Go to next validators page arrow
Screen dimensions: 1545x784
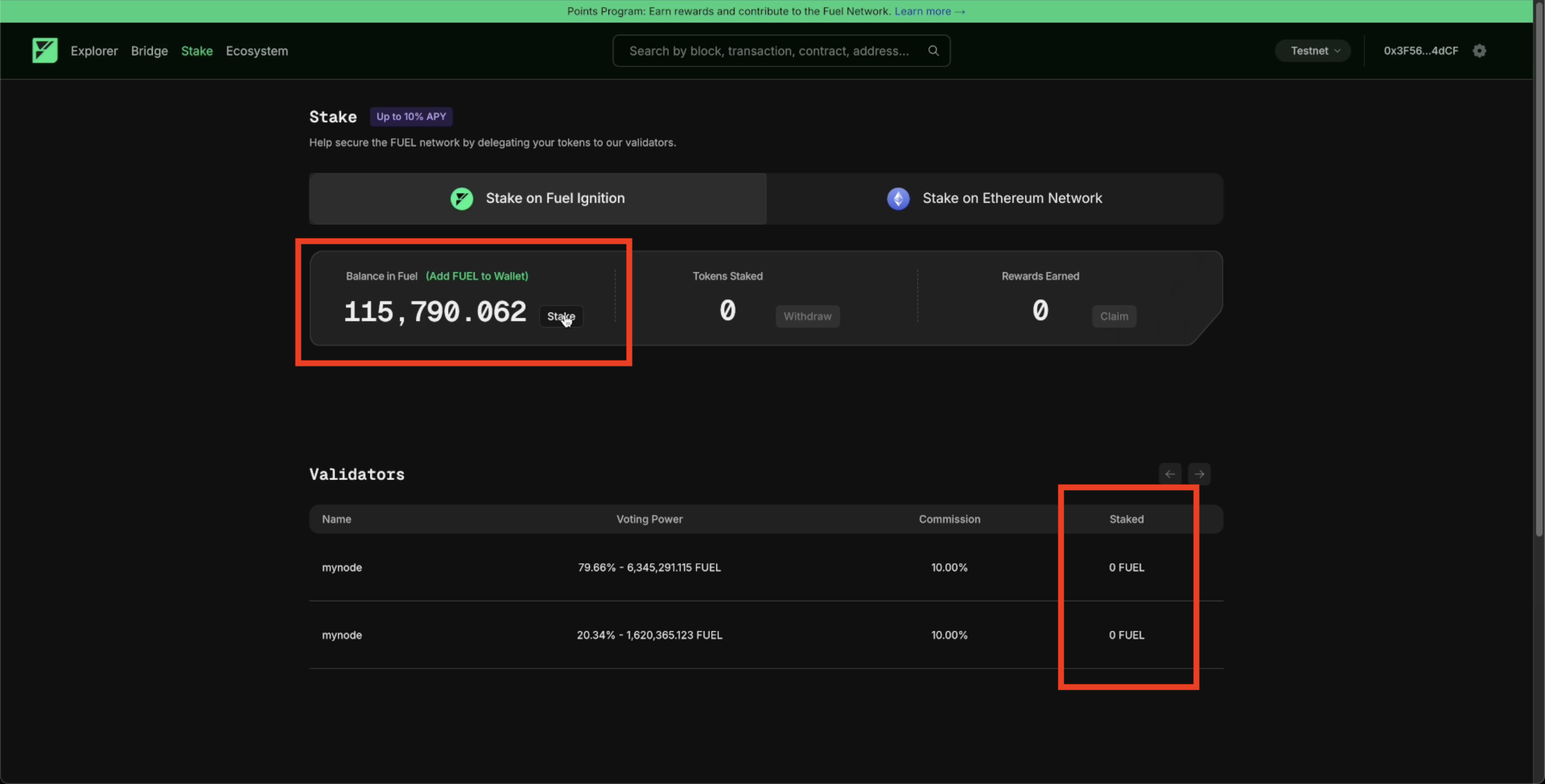1199,474
